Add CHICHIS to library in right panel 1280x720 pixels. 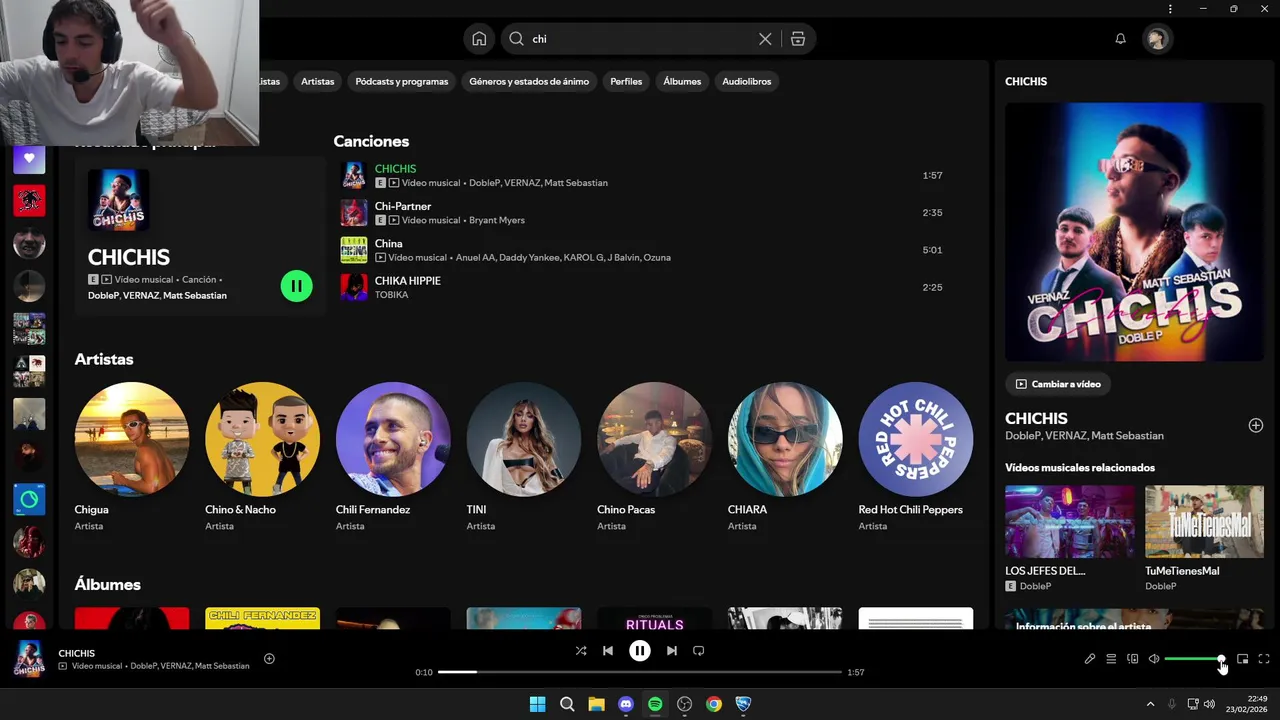1256,426
